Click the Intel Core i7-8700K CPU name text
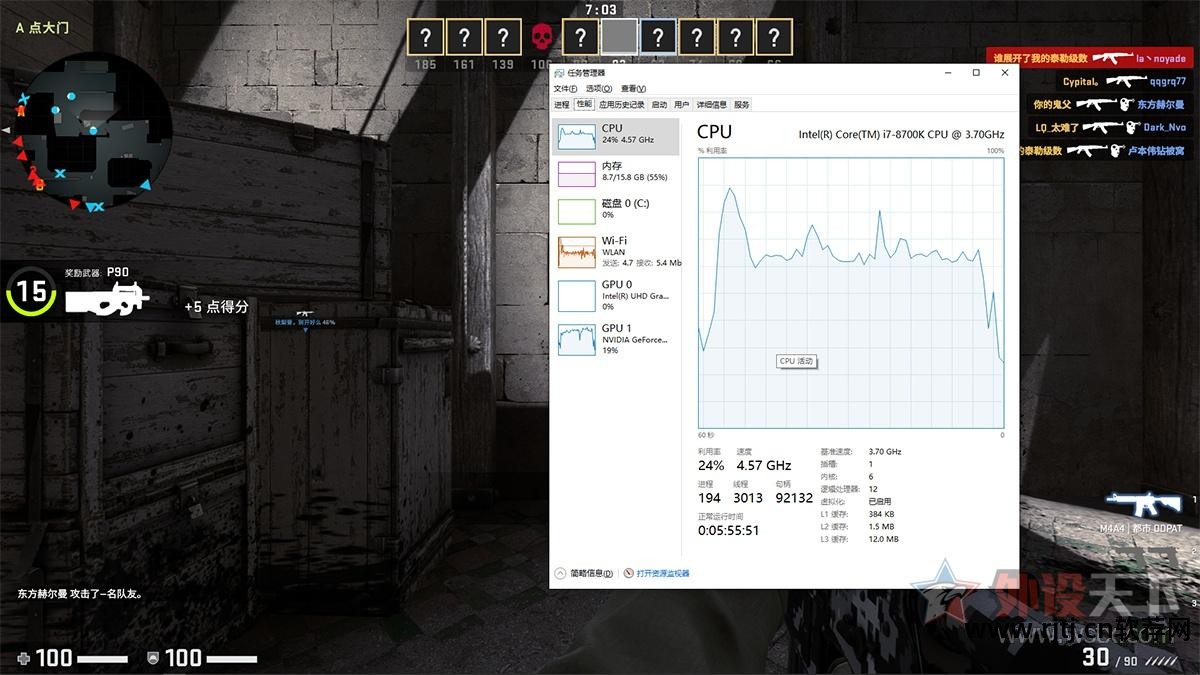 [x=901, y=134]
